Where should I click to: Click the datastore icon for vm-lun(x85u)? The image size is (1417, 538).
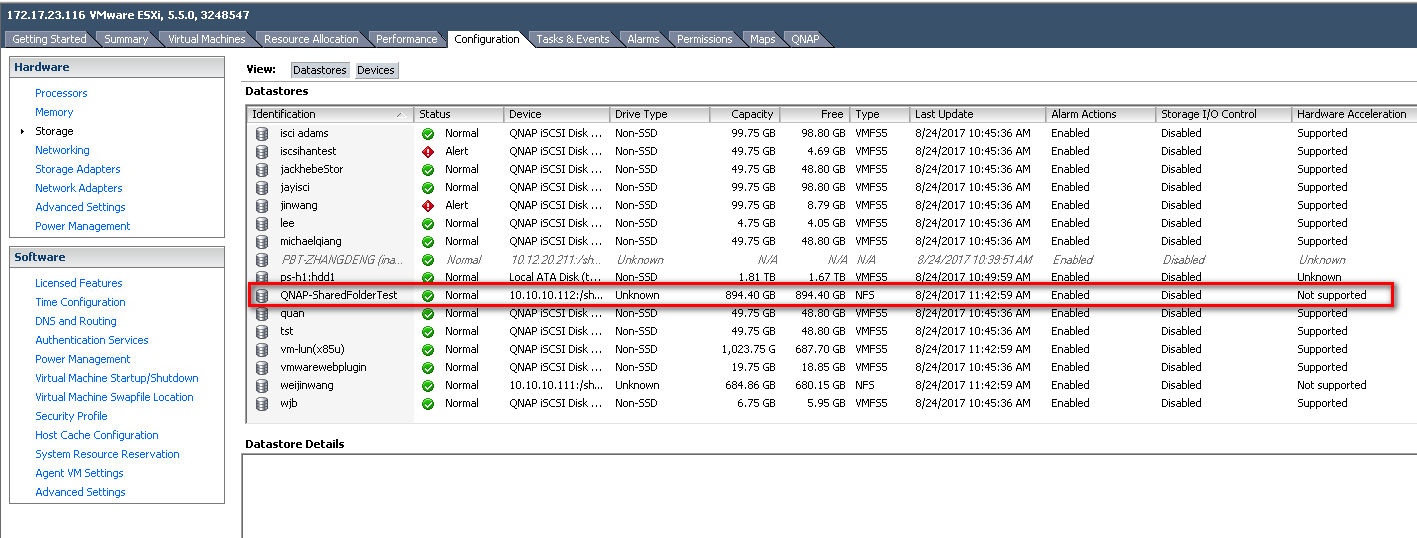coord(262,349)
